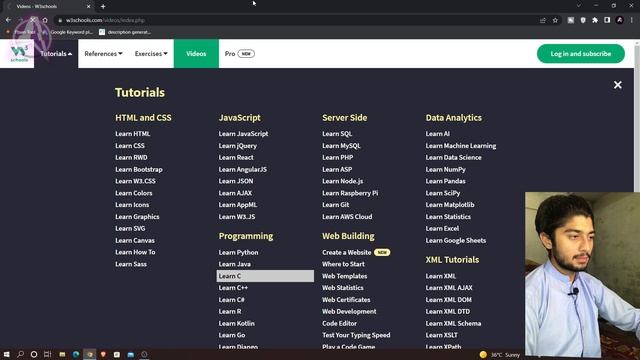Open Learn JavaScript tutorial
The width and height of the screenshot is (640, 360).
tap(243, 133)
